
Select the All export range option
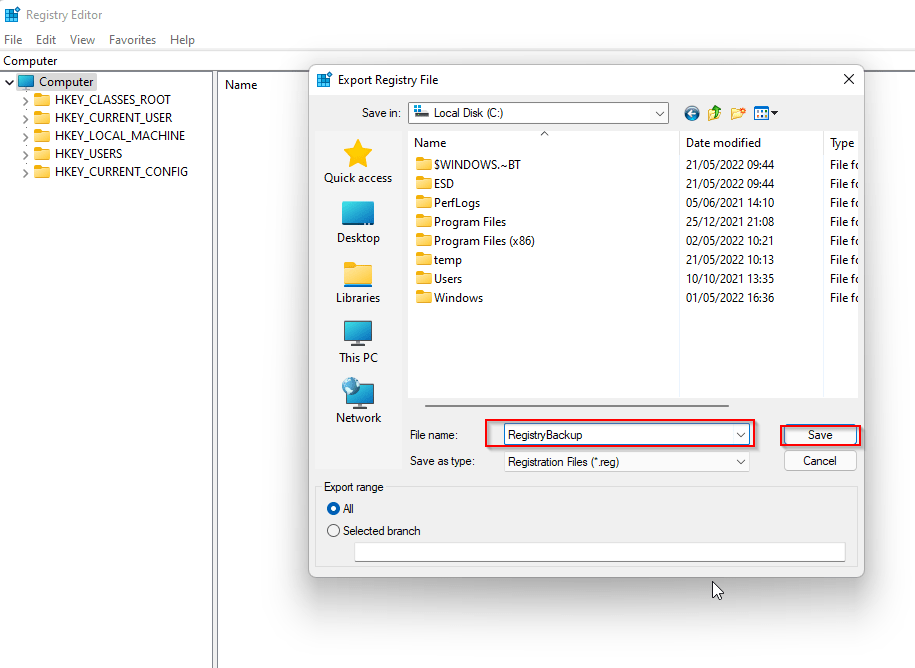pos(334,509)
